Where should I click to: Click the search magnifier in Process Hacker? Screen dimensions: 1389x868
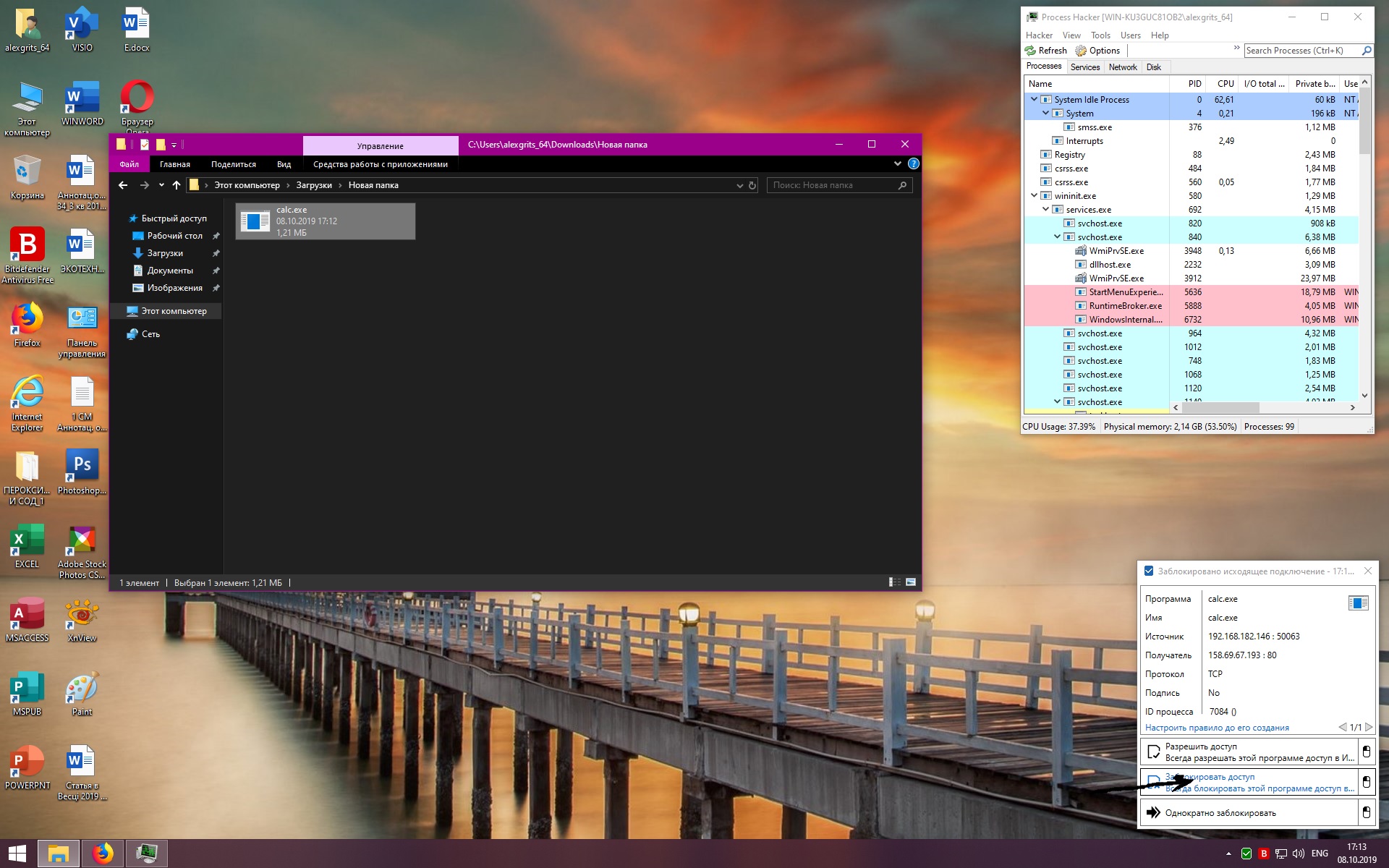[1366, 51]
